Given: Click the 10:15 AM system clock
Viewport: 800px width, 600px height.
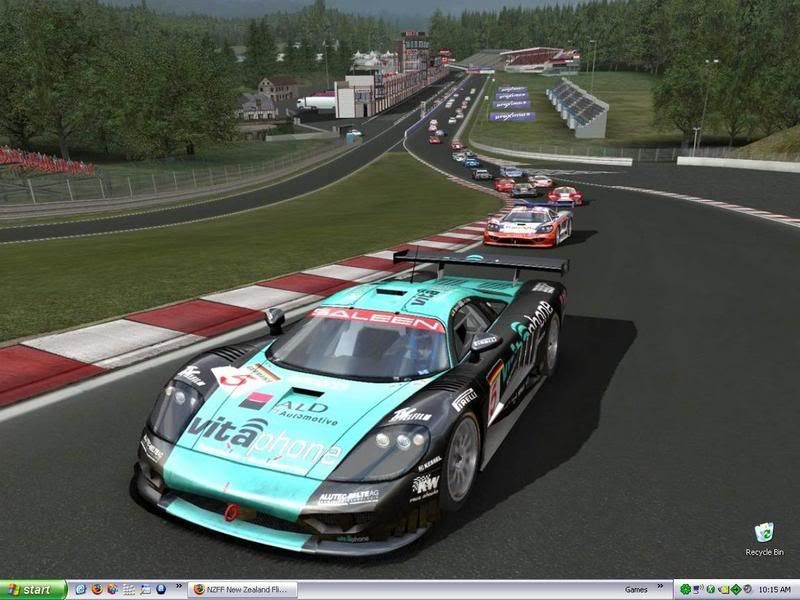Looking at the screenshot, I should [x=776, y=590].
